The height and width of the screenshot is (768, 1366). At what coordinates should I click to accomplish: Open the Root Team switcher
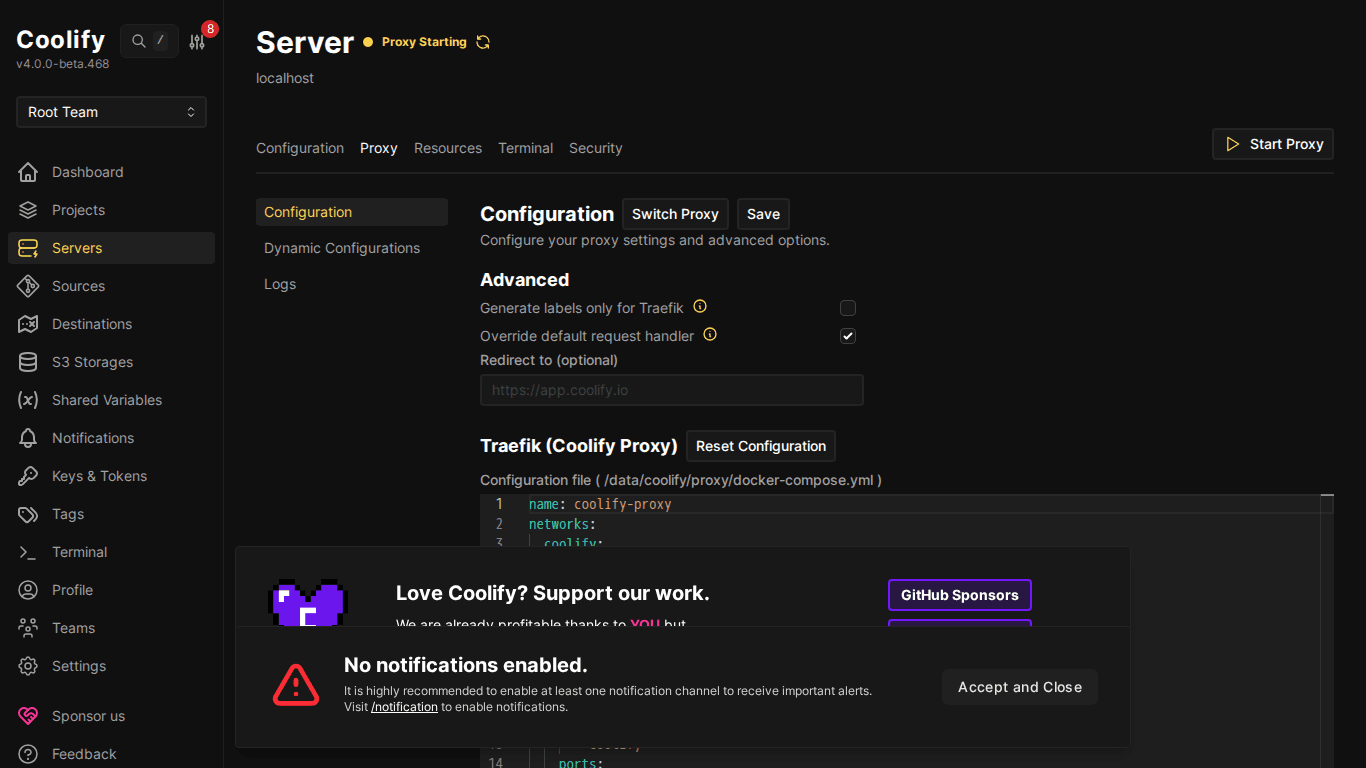(x=110, y=112)
